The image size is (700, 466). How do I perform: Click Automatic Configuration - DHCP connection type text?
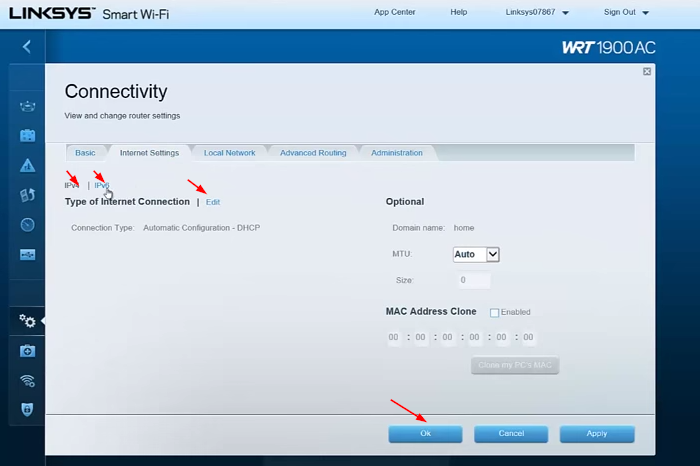click(x=201, y=228)
